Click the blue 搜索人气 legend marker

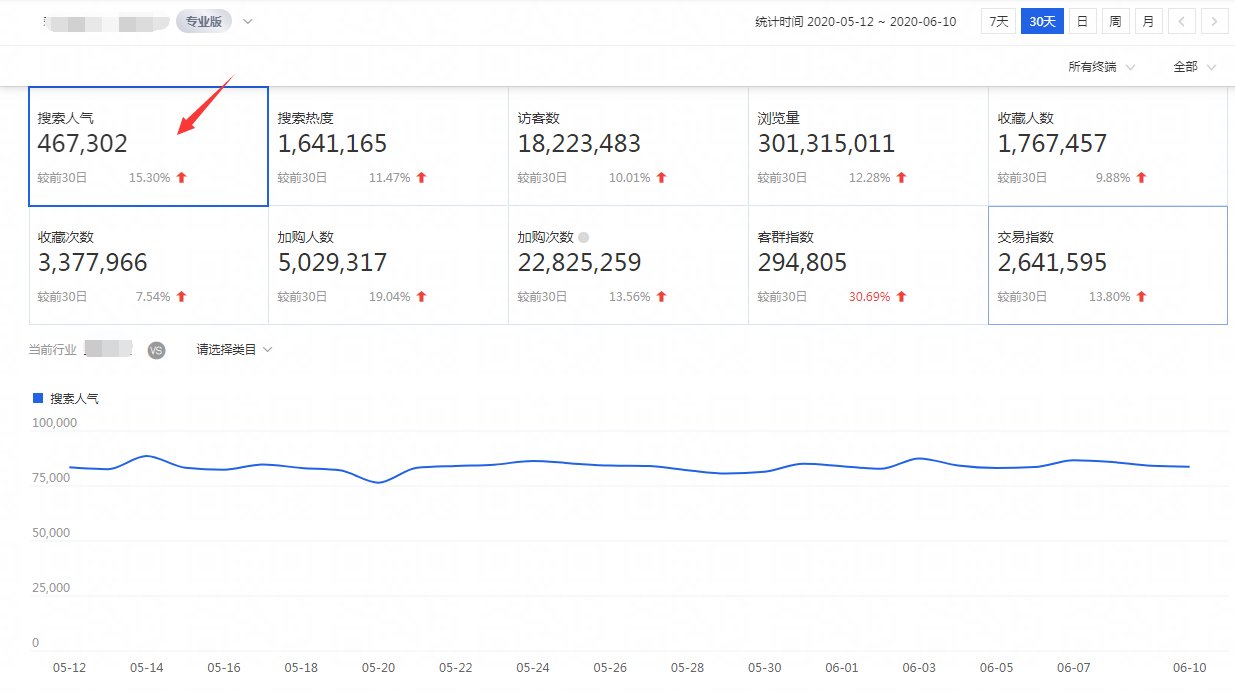pyautogui.click(x=38, y=398)
